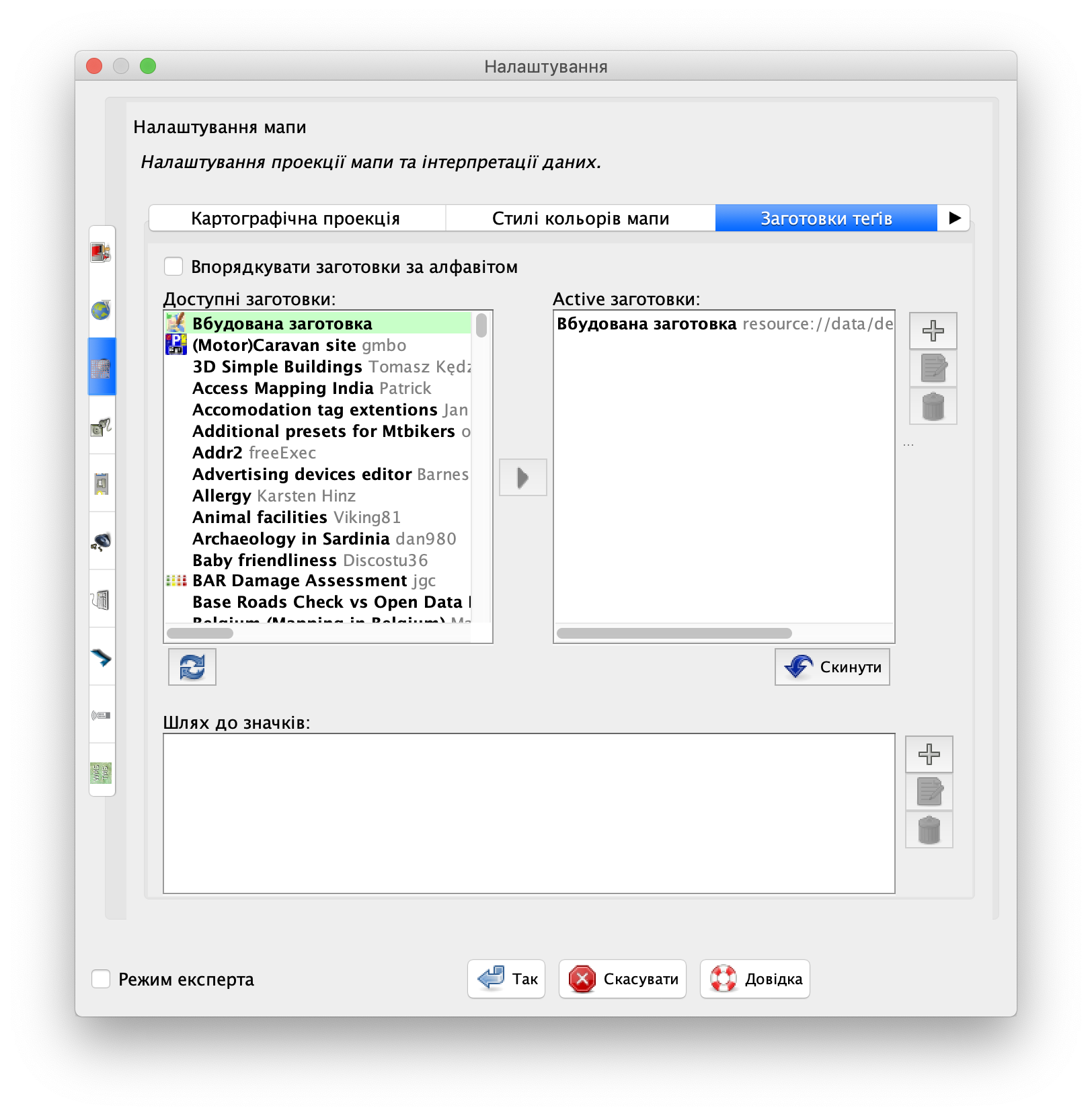The width and height of the screenshot is (1092, 1116).
Task: Edit selected icon path entry
Action: 929,792
